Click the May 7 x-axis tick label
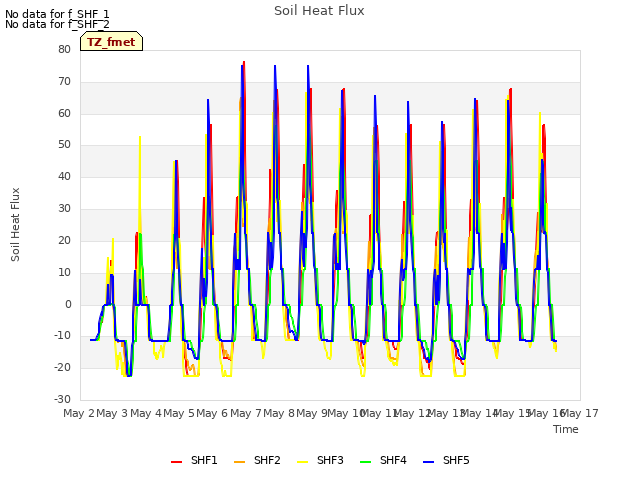 point(246,413)
